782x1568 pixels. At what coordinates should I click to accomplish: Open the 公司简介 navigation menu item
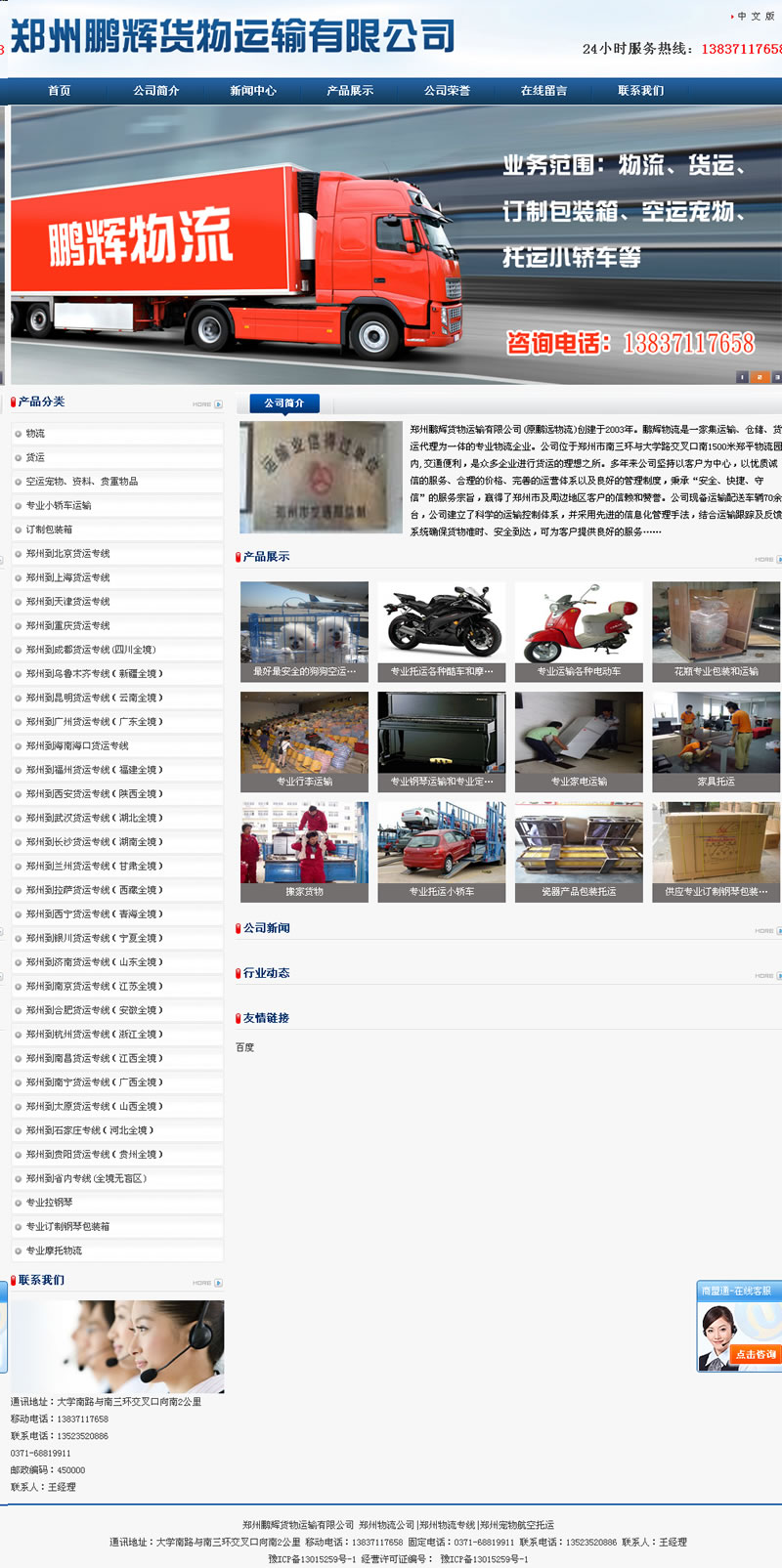pos(156,91)
